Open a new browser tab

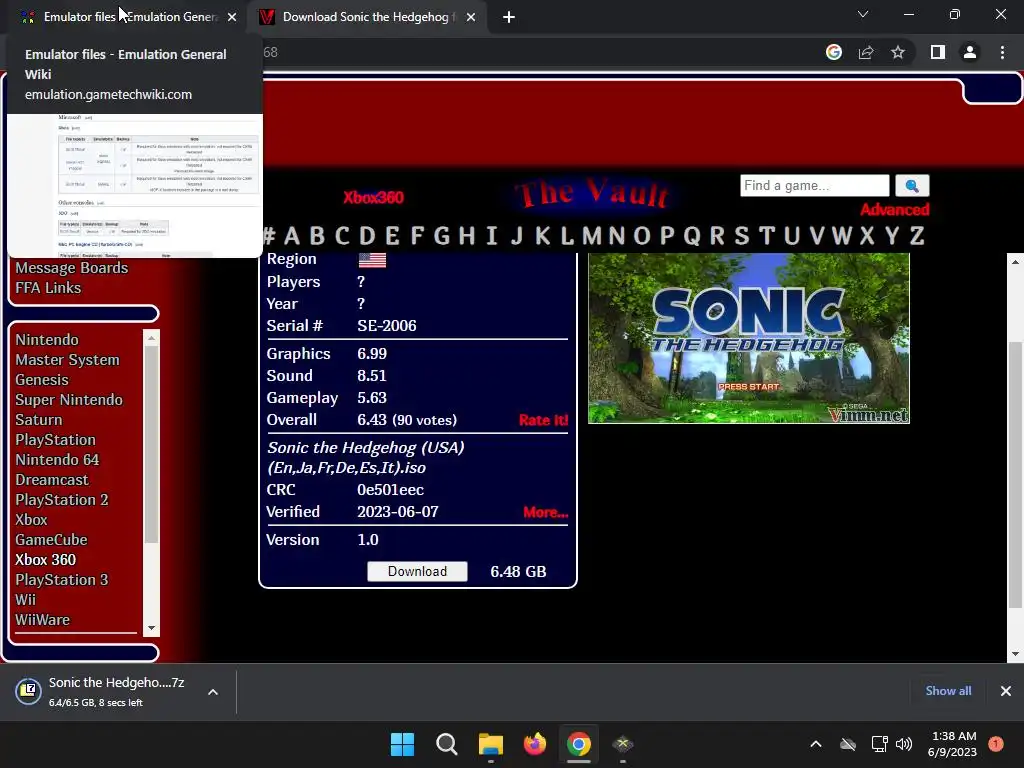(509, 17)
